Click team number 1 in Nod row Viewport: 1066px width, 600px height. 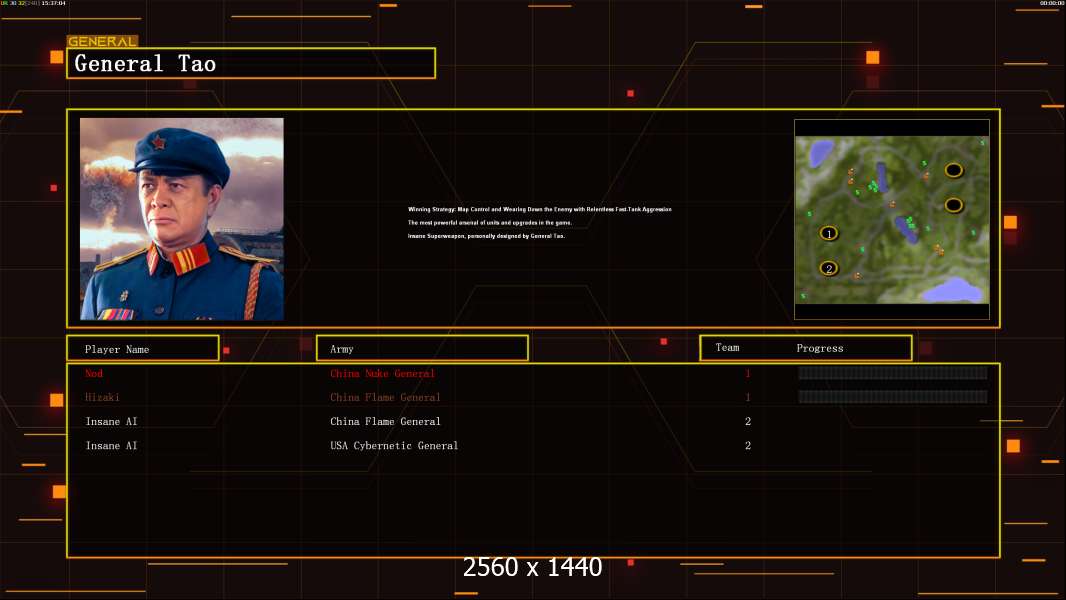tap(748, 373)
